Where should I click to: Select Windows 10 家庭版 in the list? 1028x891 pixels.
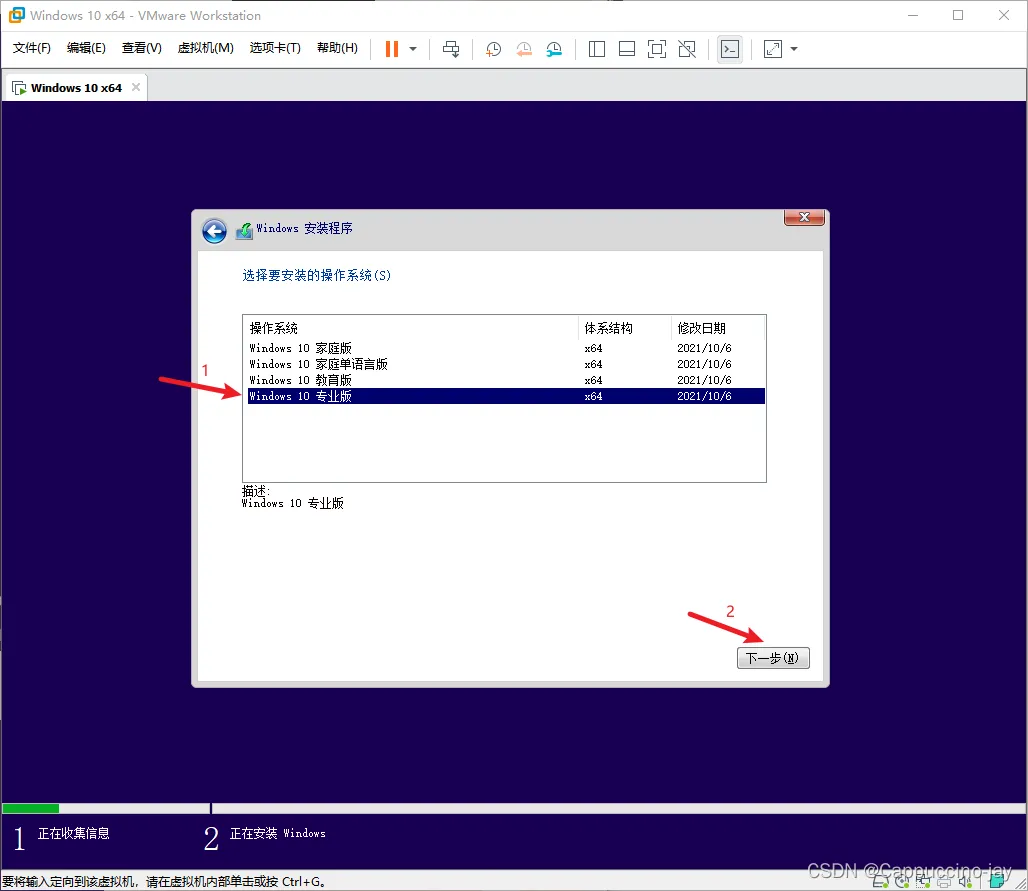tap(506, 348)
